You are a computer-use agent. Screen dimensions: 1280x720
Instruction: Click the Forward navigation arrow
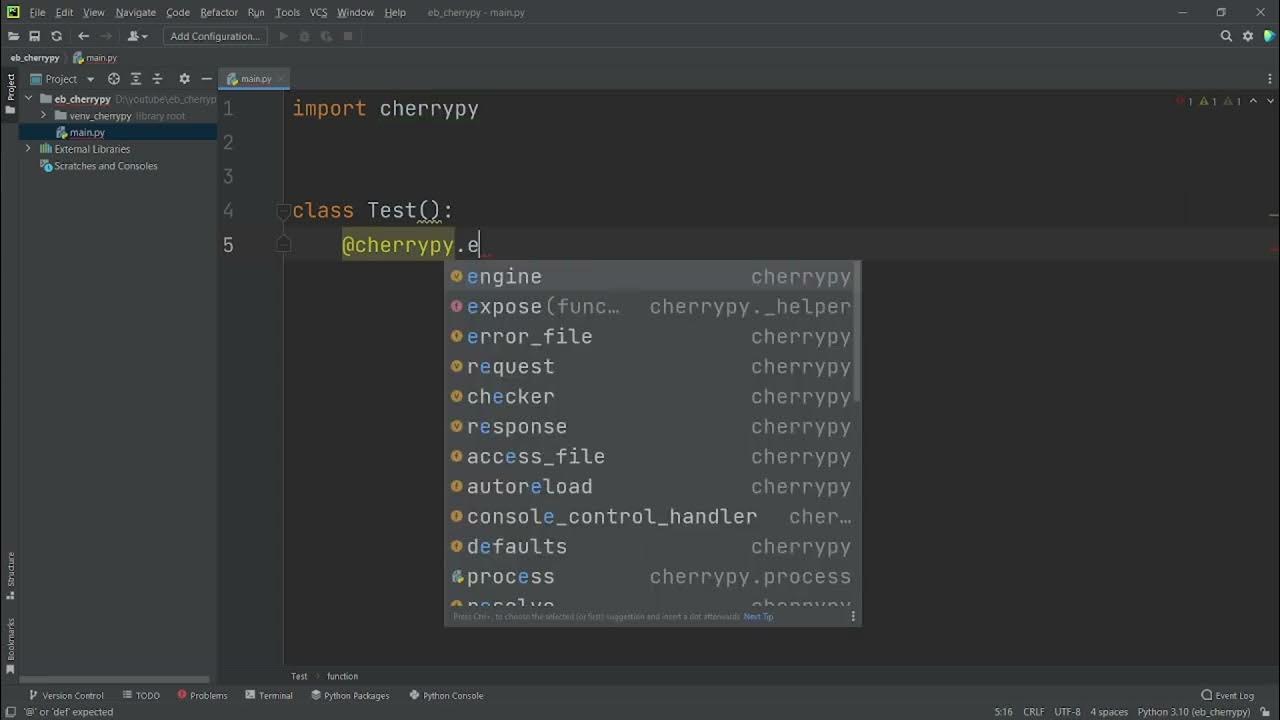click(106, 36)
